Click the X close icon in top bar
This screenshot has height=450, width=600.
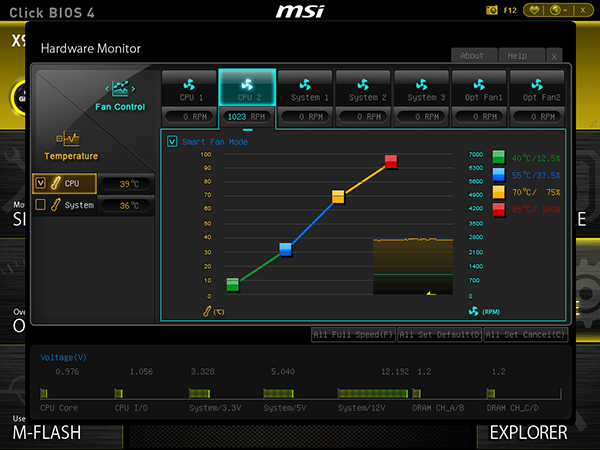[582, 10]
